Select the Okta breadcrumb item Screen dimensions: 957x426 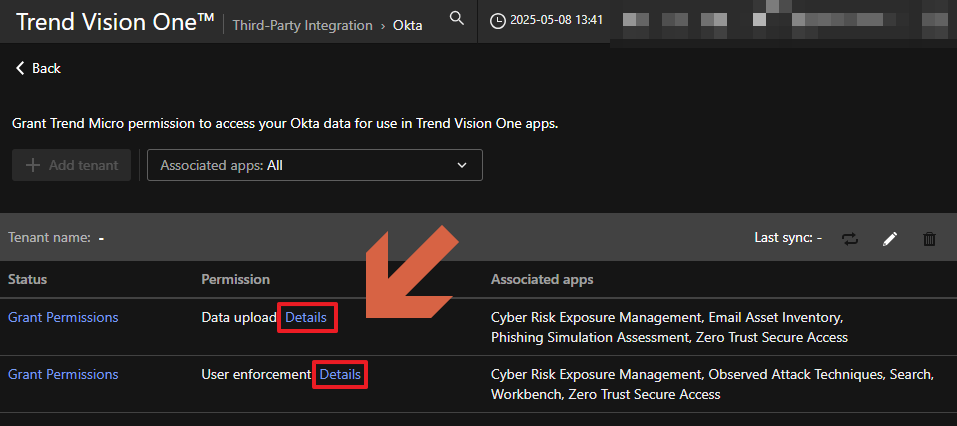pyautogui.click(x=406, y=26)
